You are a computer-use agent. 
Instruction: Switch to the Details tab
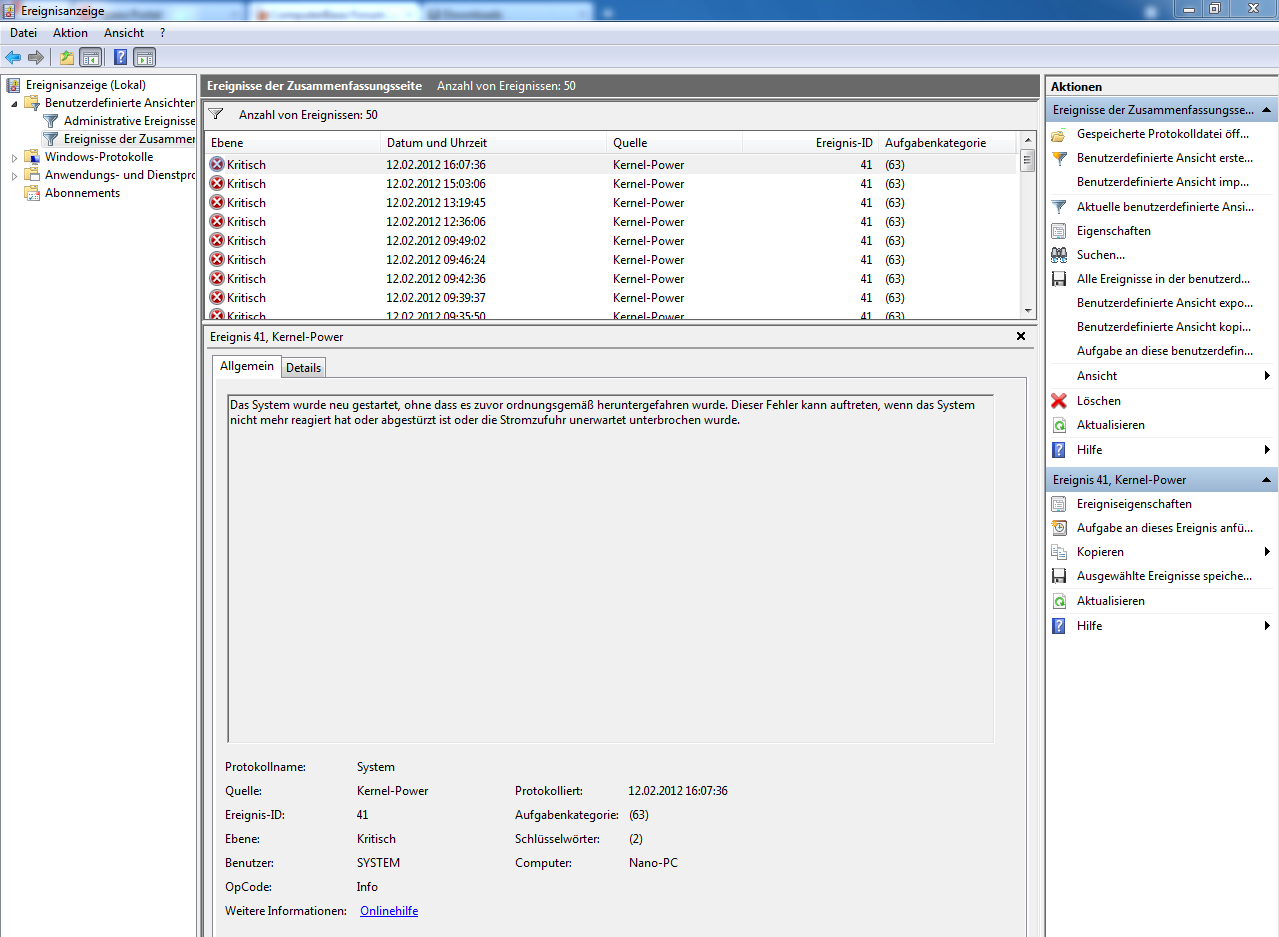[x=303, y=368]
